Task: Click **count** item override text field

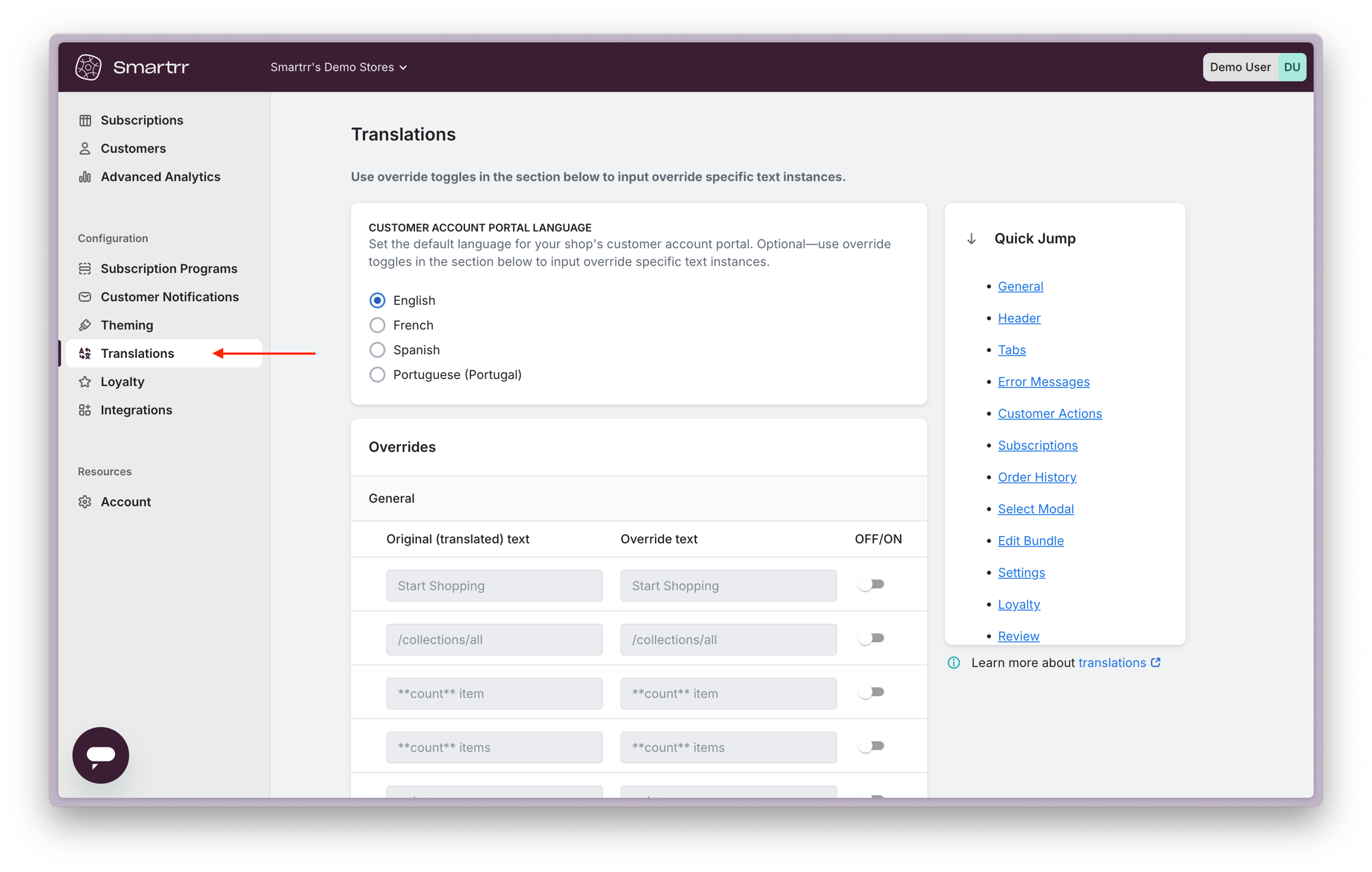Action: pos(728,693)
